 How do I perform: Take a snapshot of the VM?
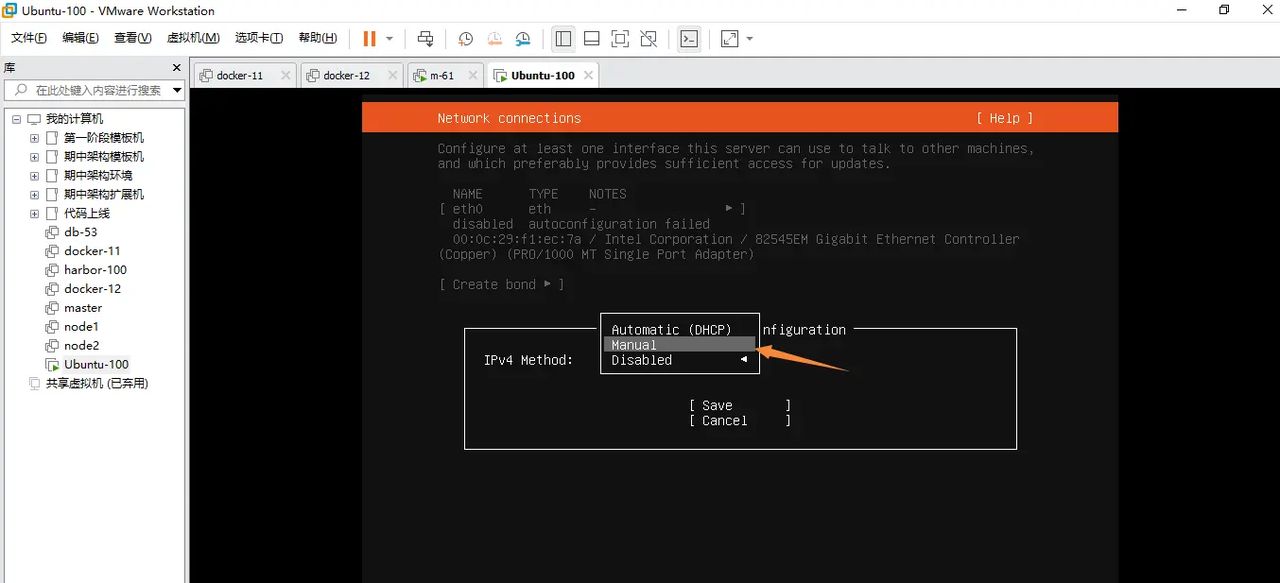tap(464, 38)
